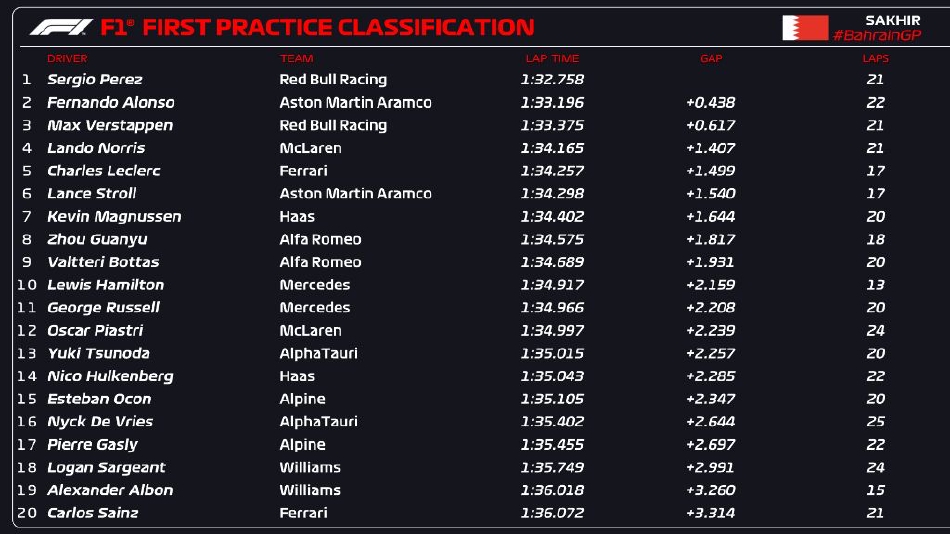Click Nyck De Vries' 25 laps count
The height and width of the screenshot is (534, 950).
tap(875, 421)
